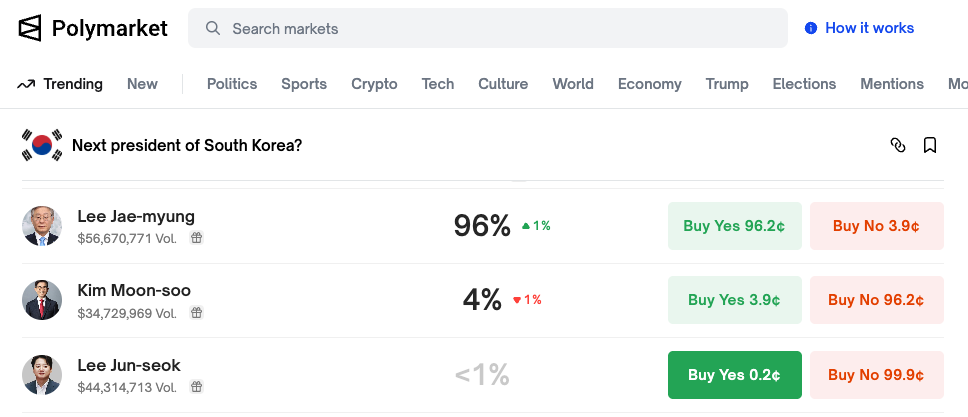
Task: Select the Elections category tab
Action: pos(804,84)
